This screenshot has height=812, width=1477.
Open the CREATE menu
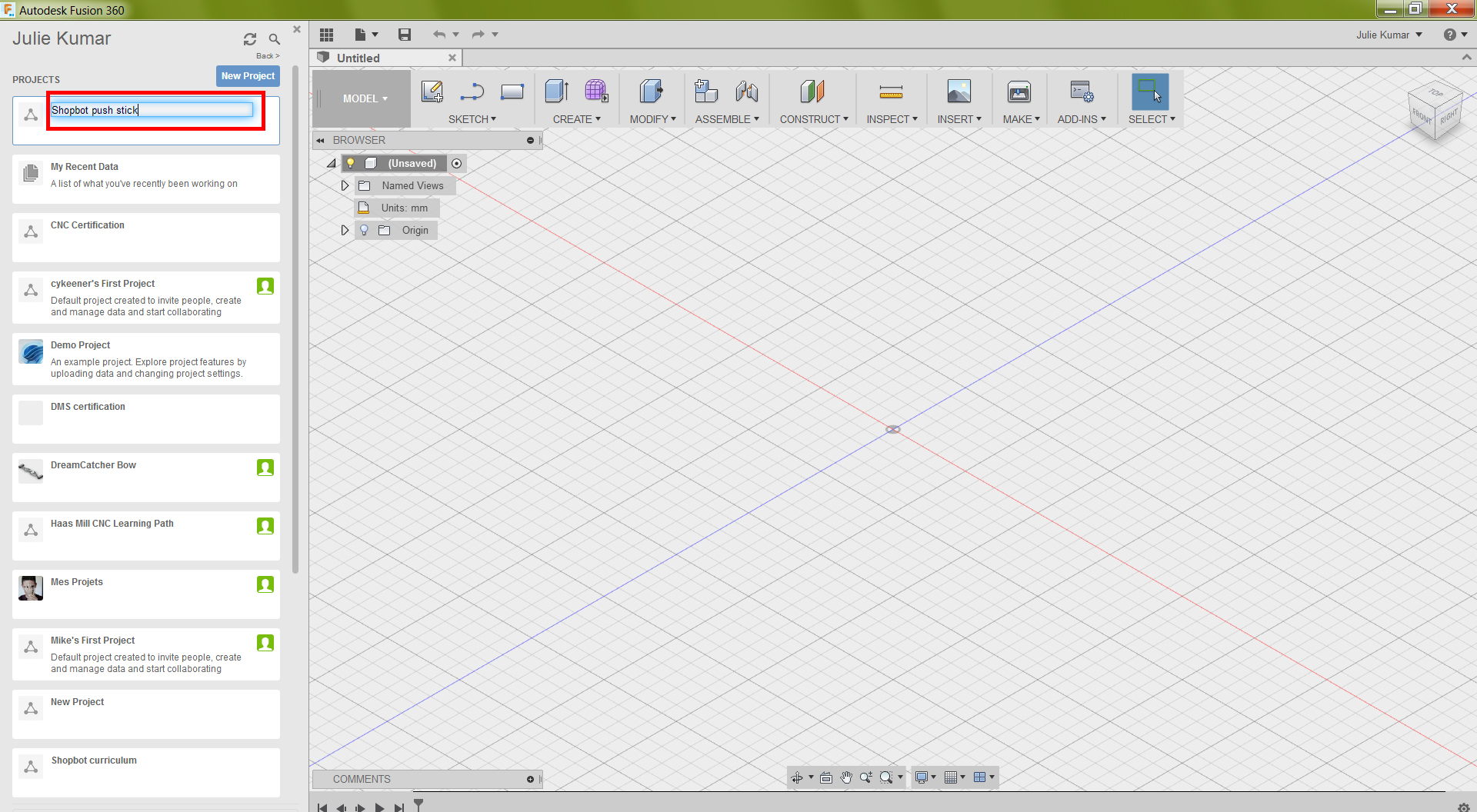point(577,119)
